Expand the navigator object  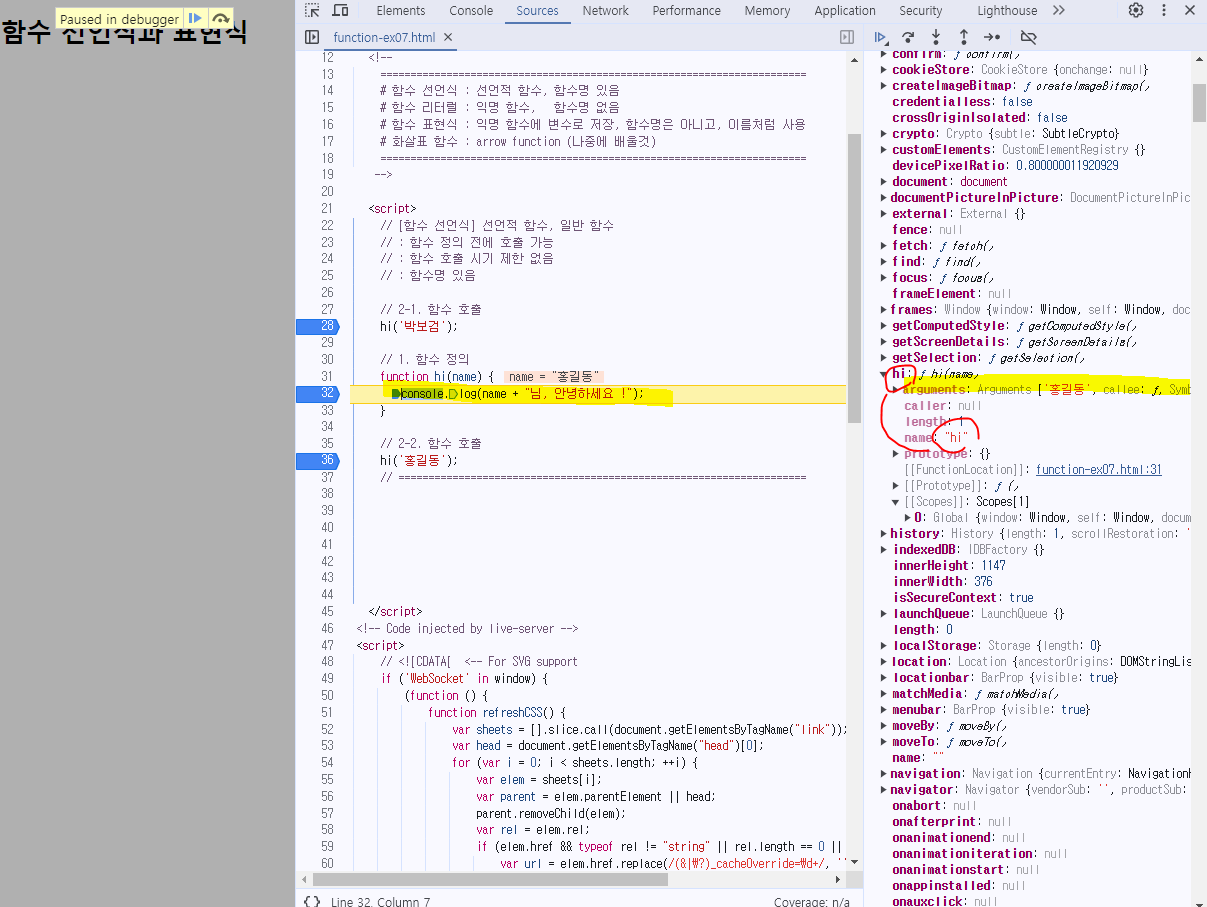point(884,790)
